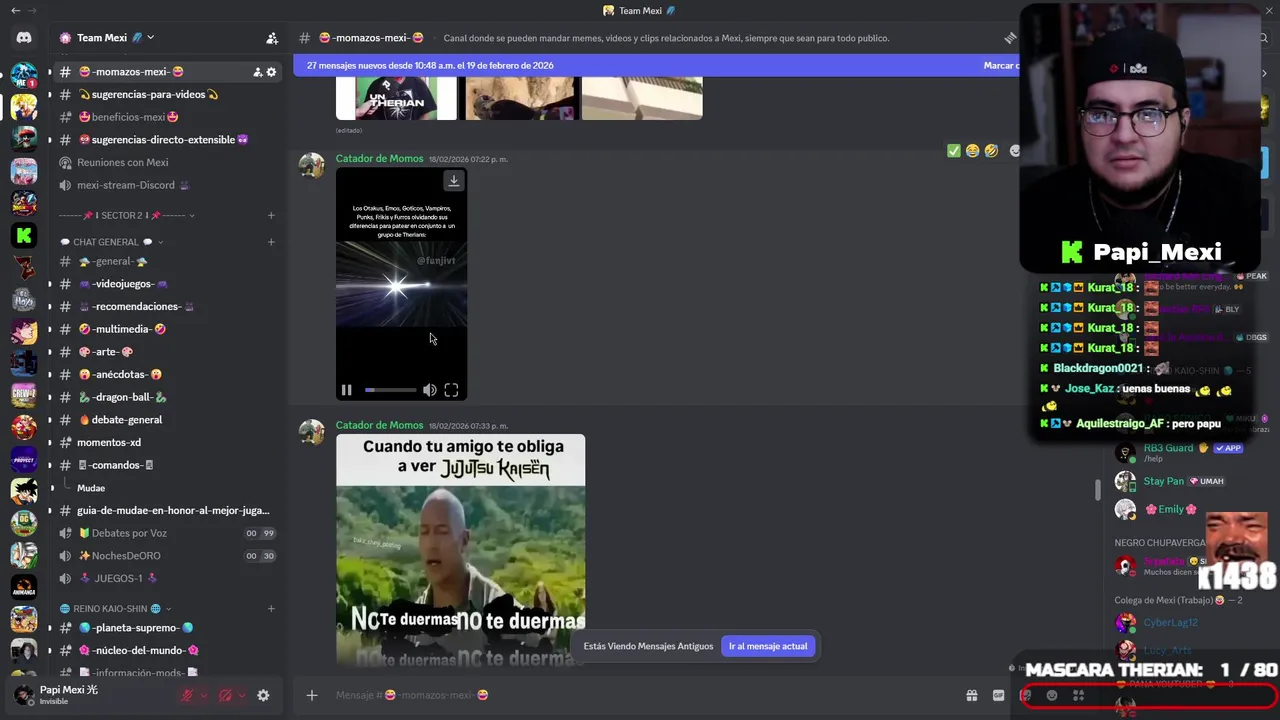Add channel to SECTOR 2 category
Screen dimensions: 1280x720
point(271,215)
